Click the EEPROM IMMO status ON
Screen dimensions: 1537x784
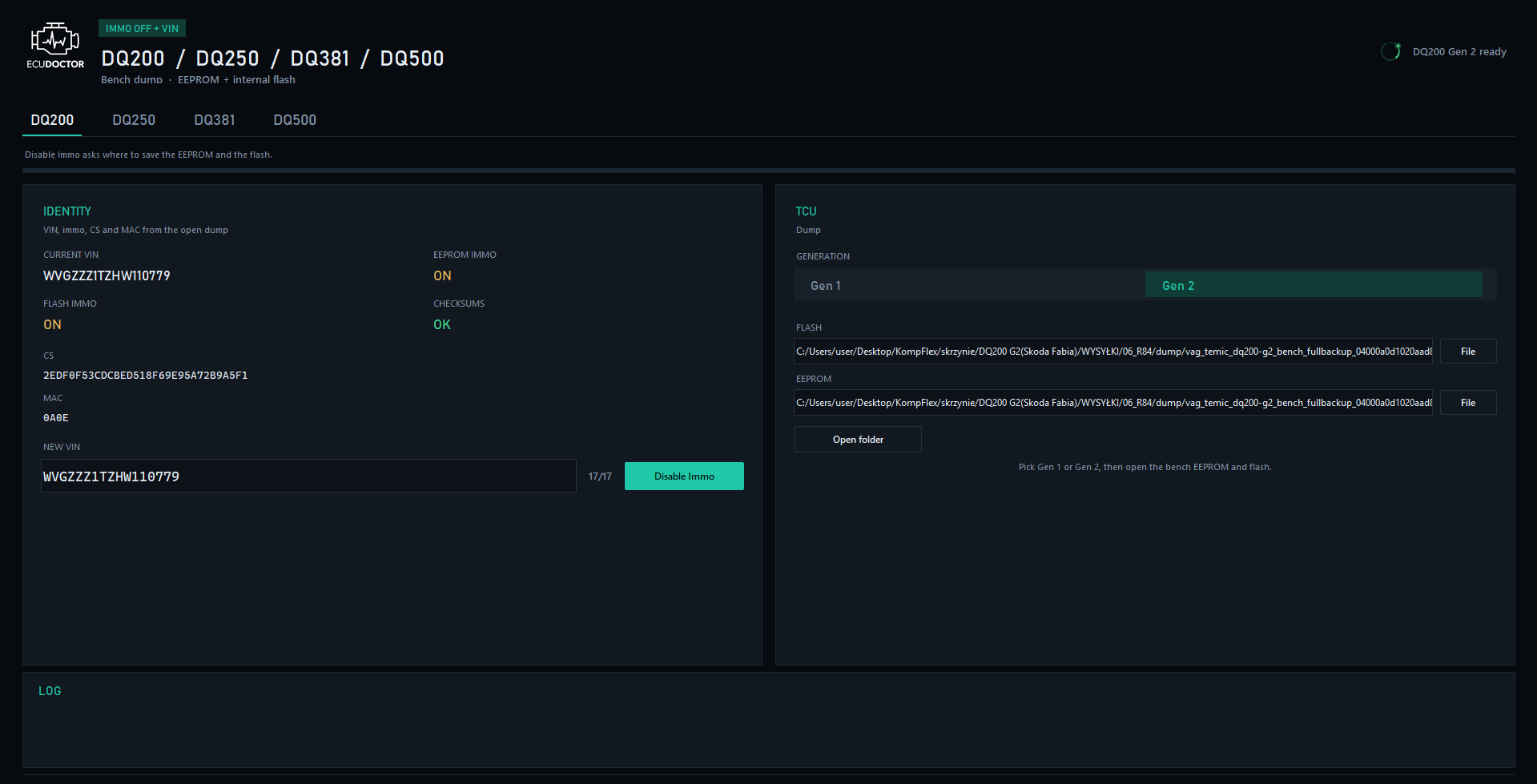[442, 276]
